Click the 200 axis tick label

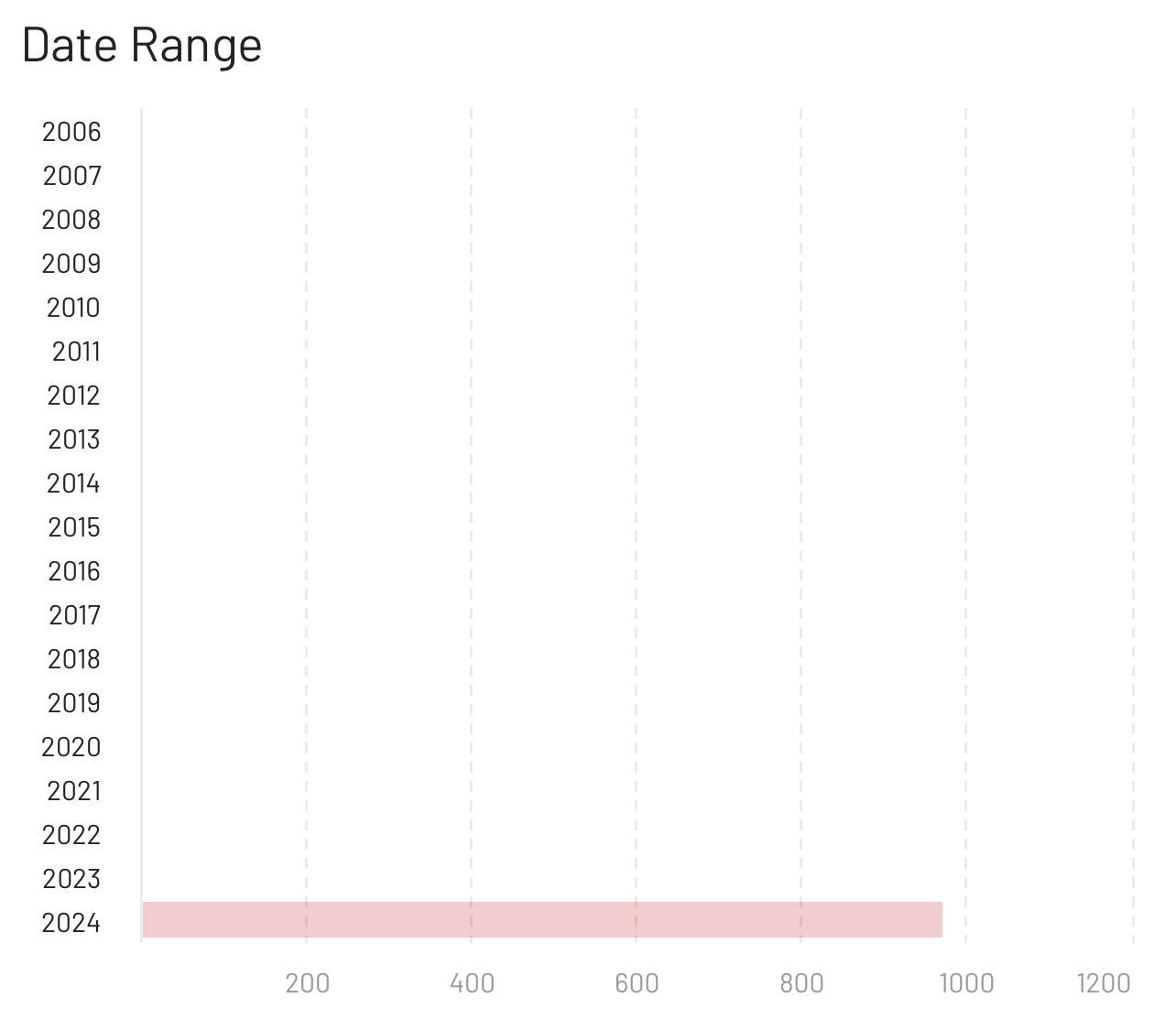[x=307, y=983]
